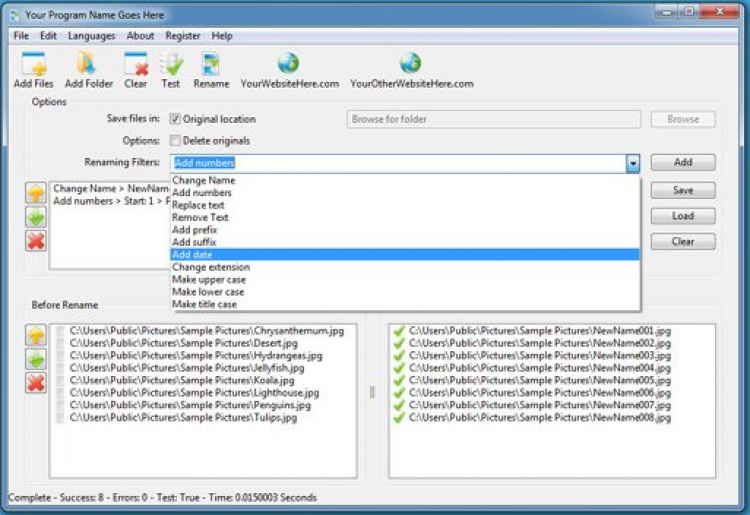Click the application icon in the title bar

tap(15, 15)
